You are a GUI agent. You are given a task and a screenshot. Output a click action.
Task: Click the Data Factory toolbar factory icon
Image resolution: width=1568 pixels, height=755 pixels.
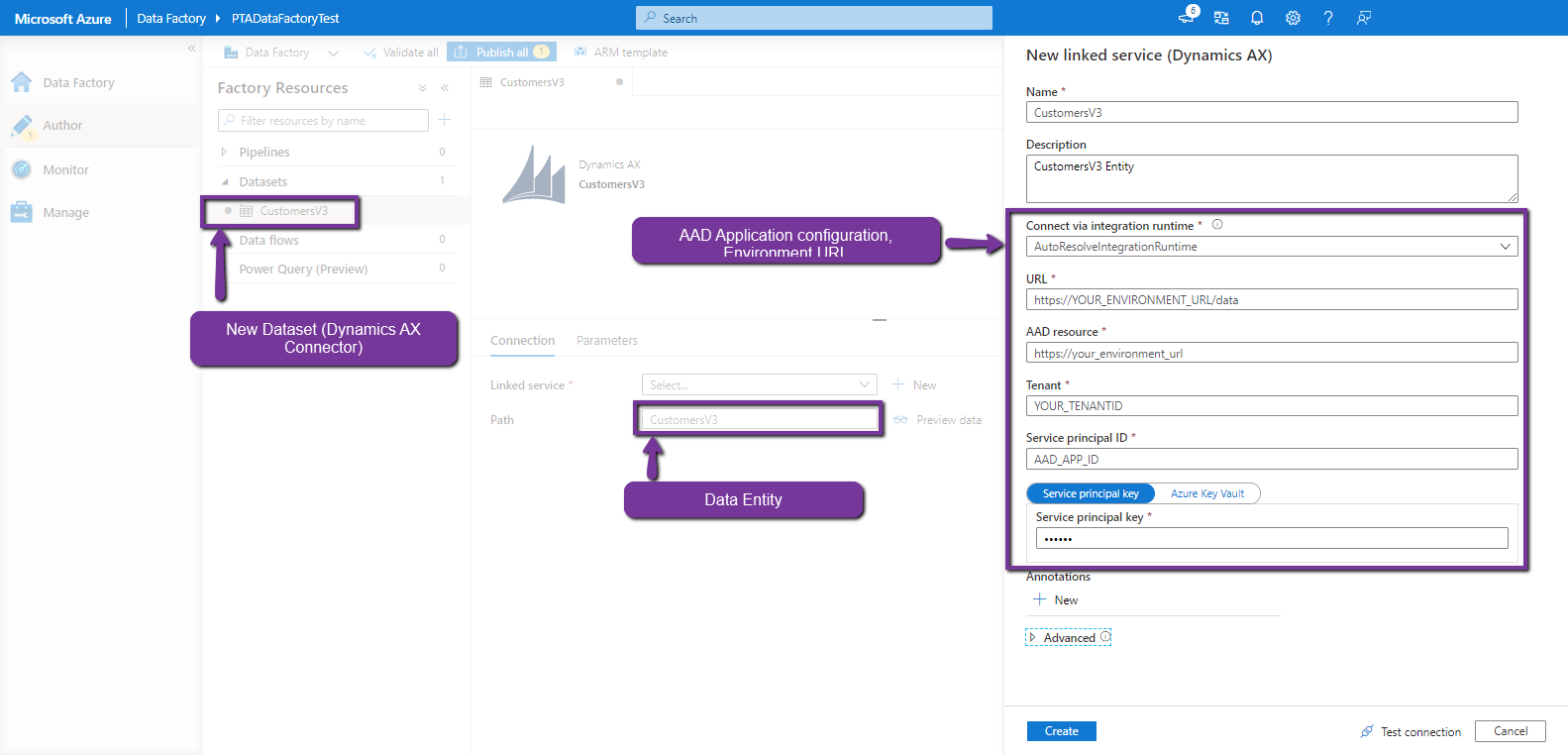click(x=231, y=53)
